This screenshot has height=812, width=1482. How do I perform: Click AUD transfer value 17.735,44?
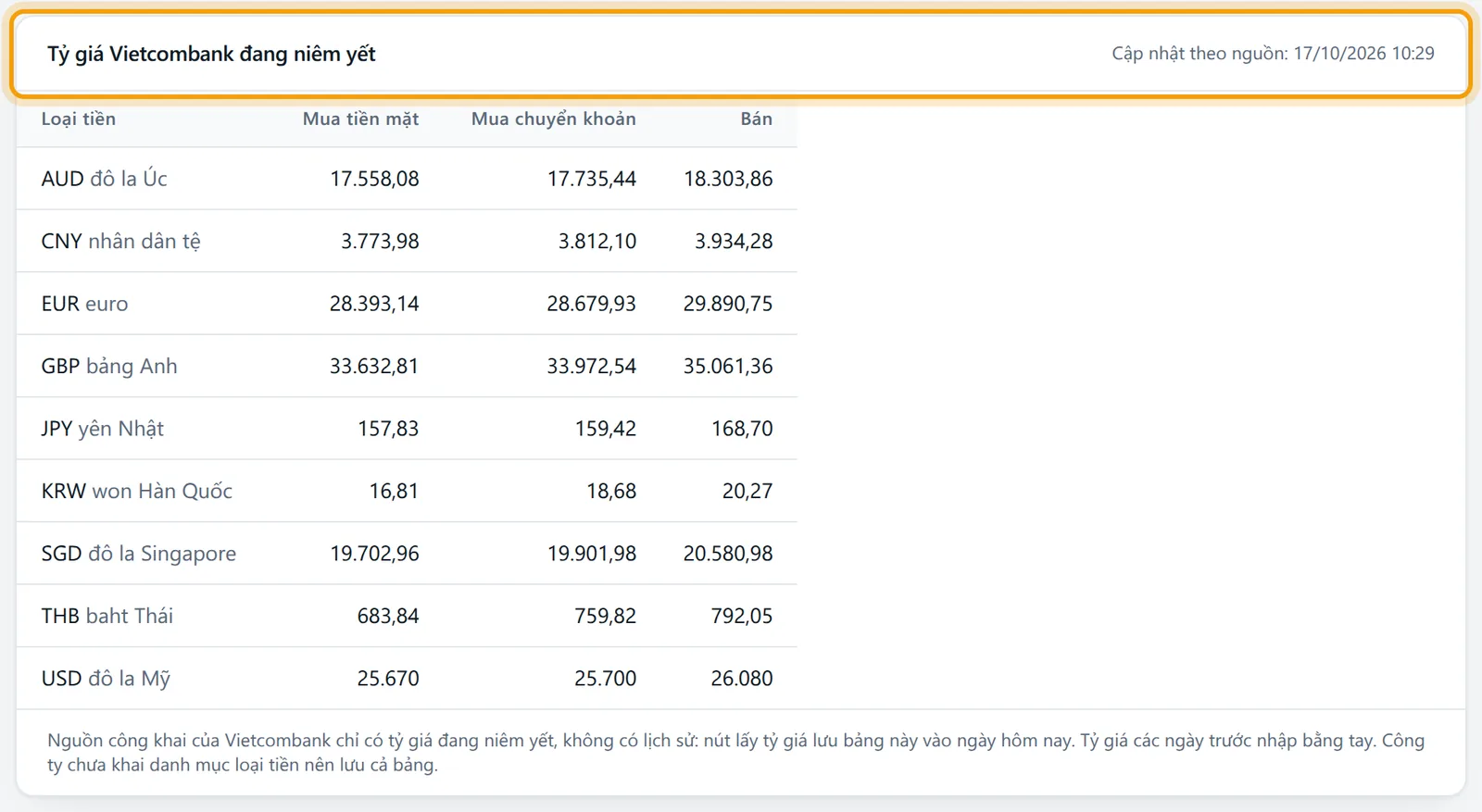pos(591,179)
